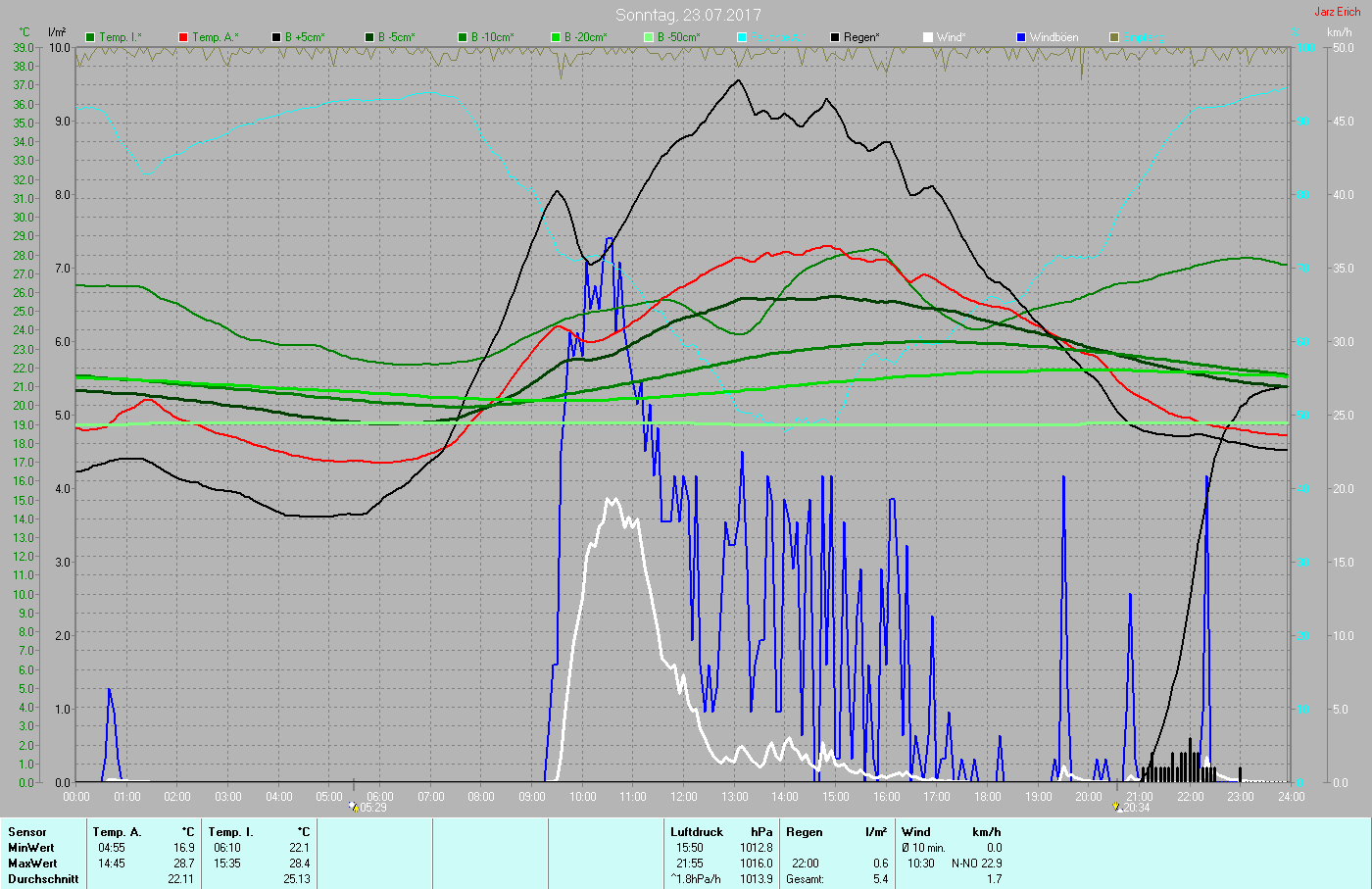Select the Sensor column header
This screenshot has width=1372, height=889.
point(27,832)
